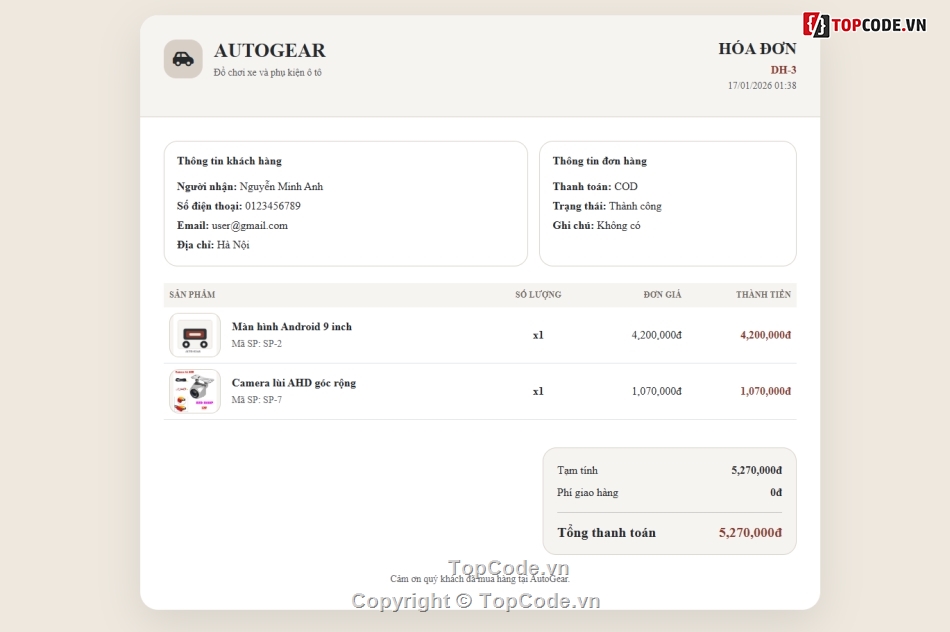
Task: Click the email user@gmail.com
Action: 250,225
